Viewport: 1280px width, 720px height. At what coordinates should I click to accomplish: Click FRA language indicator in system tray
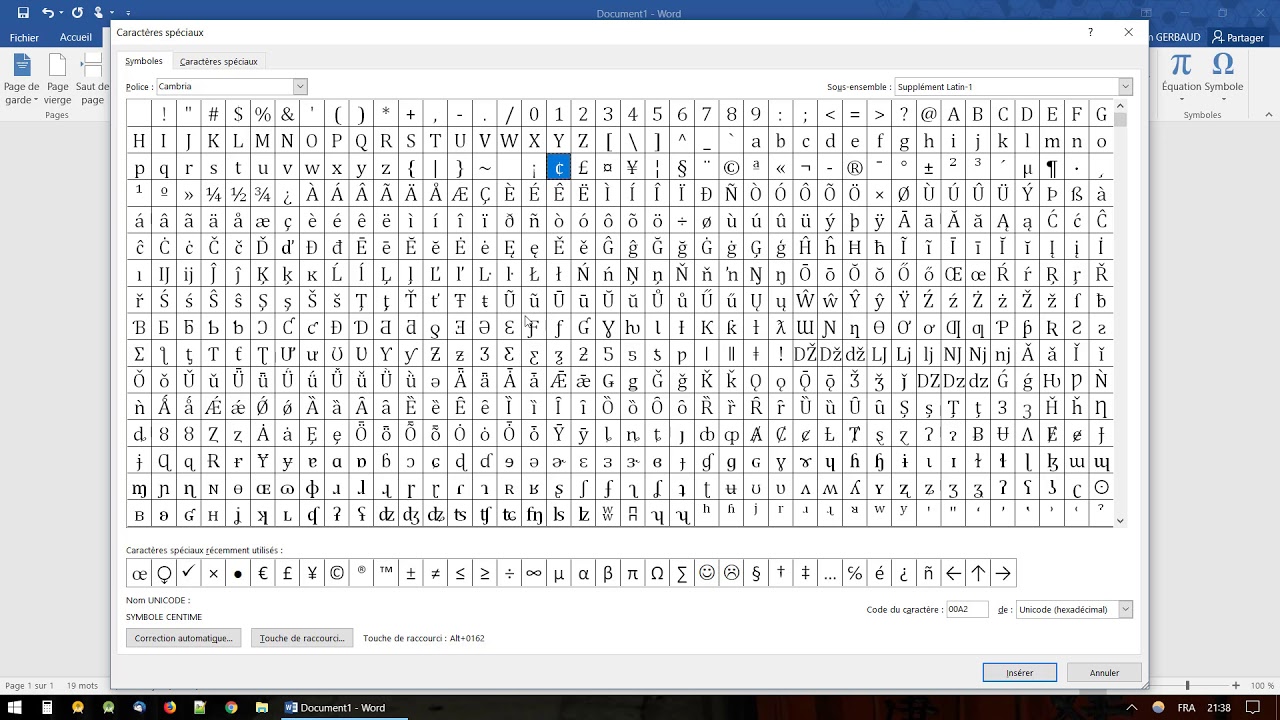coord(1186,707)
